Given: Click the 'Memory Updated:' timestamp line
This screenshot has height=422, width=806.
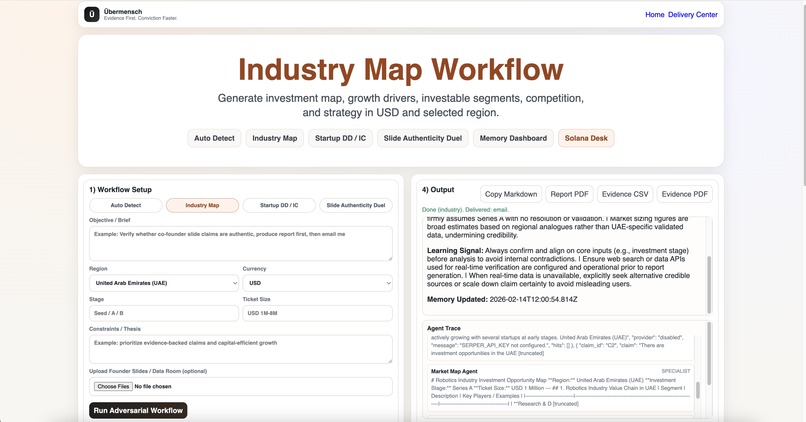Looking at the screenshot, I should [502, 299].
